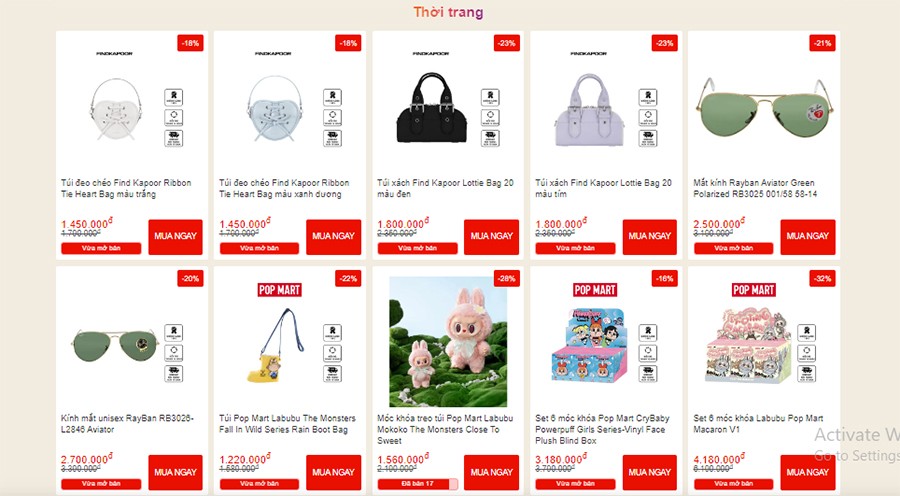The width and height of the screenshot is (900, 496).
Task: Open Kính mắt unisex RayBan RB3026-L2846 Aviator link
Action: [127, 424]
